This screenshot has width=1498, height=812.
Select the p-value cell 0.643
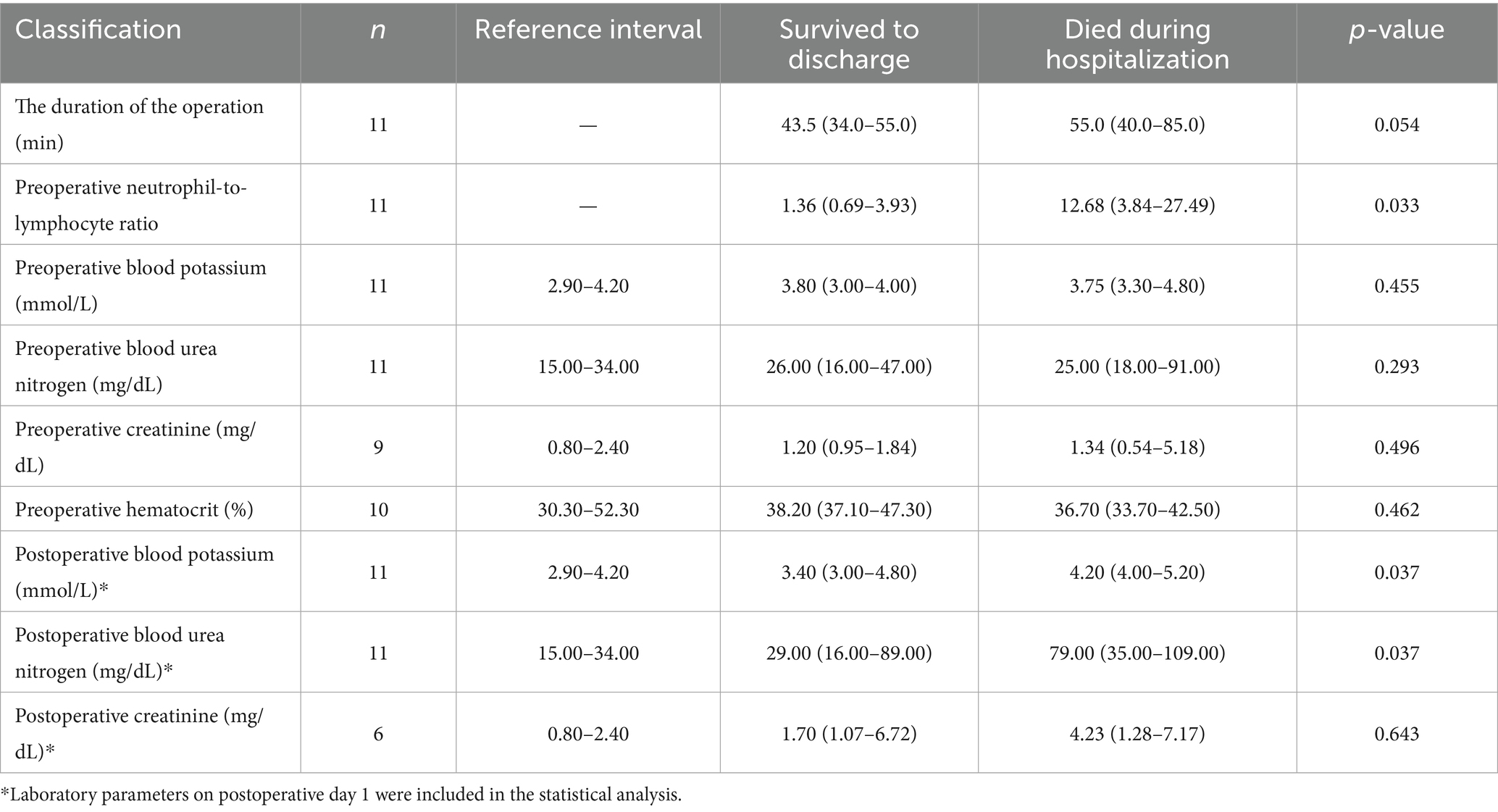pyautogui.click(x=1397, y=734)
